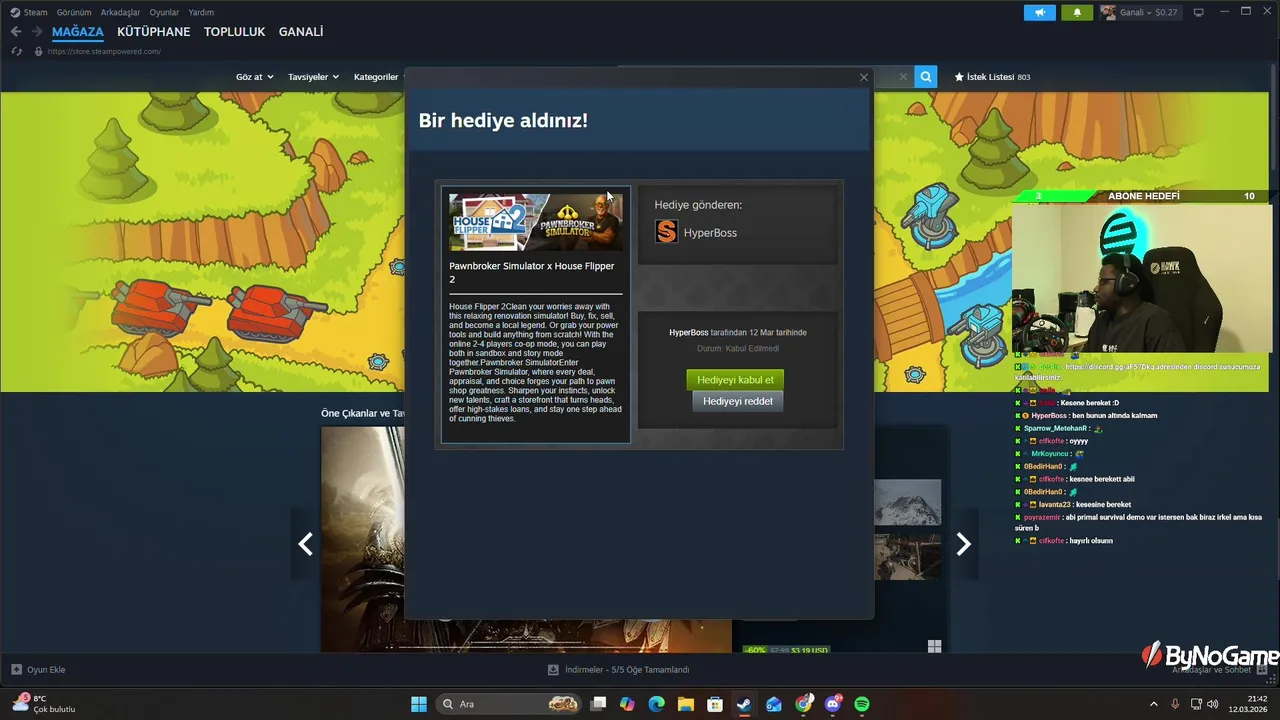Screen dimensions: 1280x720
Task: Click the House Flipper 2 bundle image
Action: point(535,222)
